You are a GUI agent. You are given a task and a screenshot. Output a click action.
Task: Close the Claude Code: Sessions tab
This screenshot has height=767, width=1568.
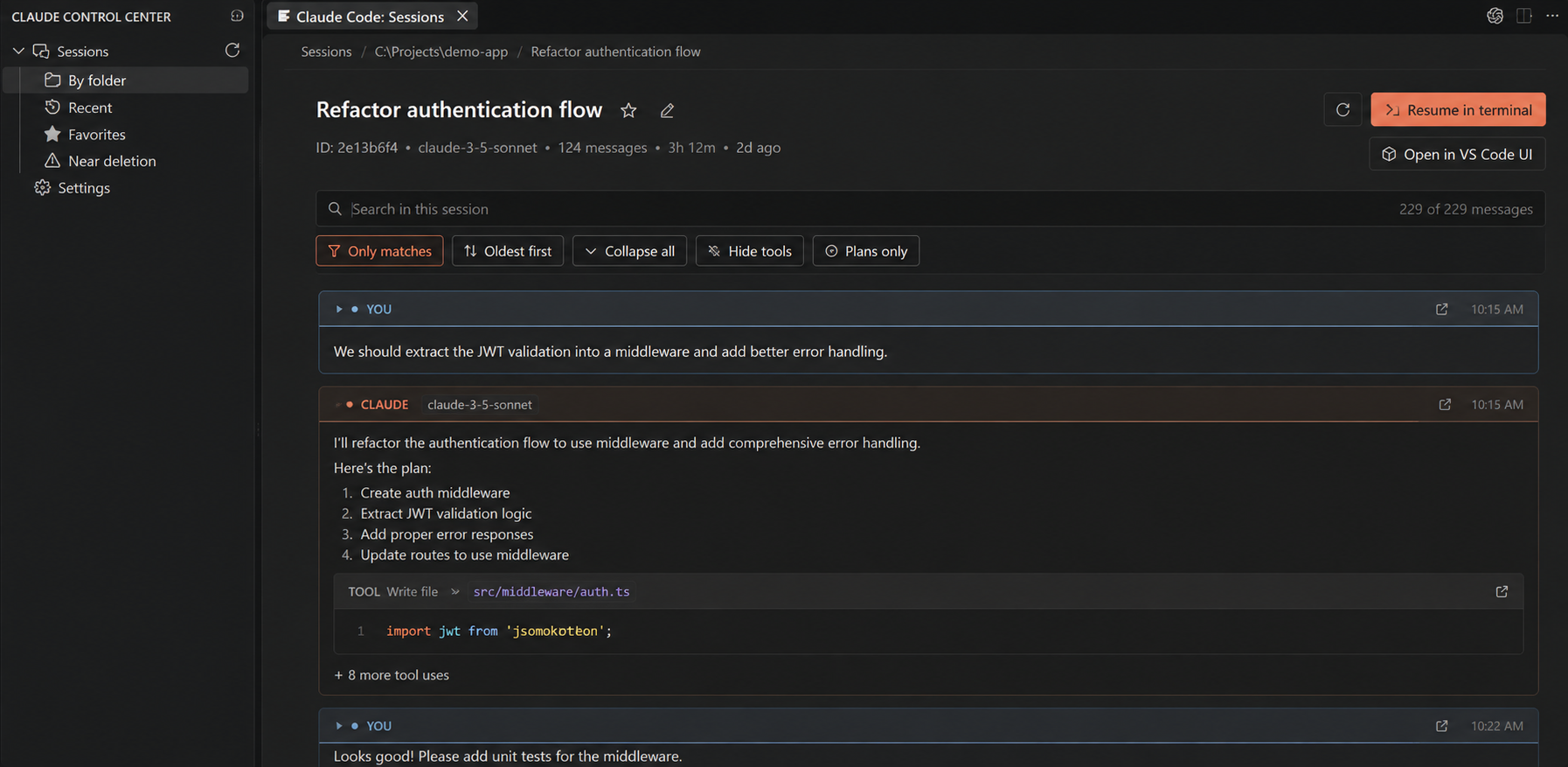pos(462,17)
